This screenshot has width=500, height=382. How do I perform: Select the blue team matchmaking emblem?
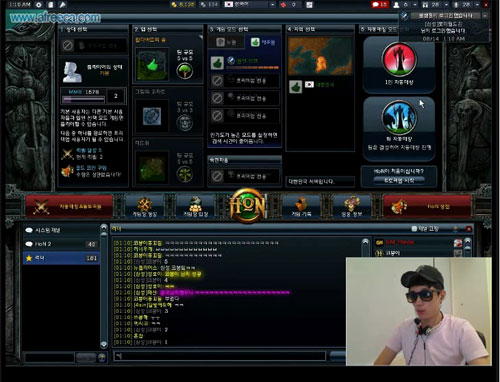click(399, 118)
